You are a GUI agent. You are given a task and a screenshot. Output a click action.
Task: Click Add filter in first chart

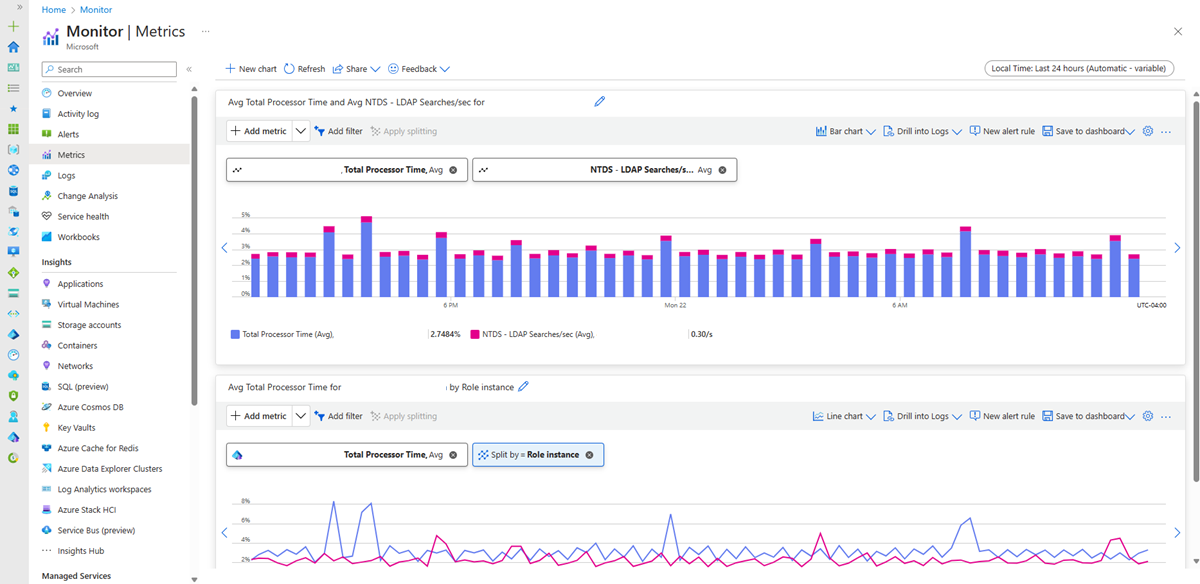339,131
